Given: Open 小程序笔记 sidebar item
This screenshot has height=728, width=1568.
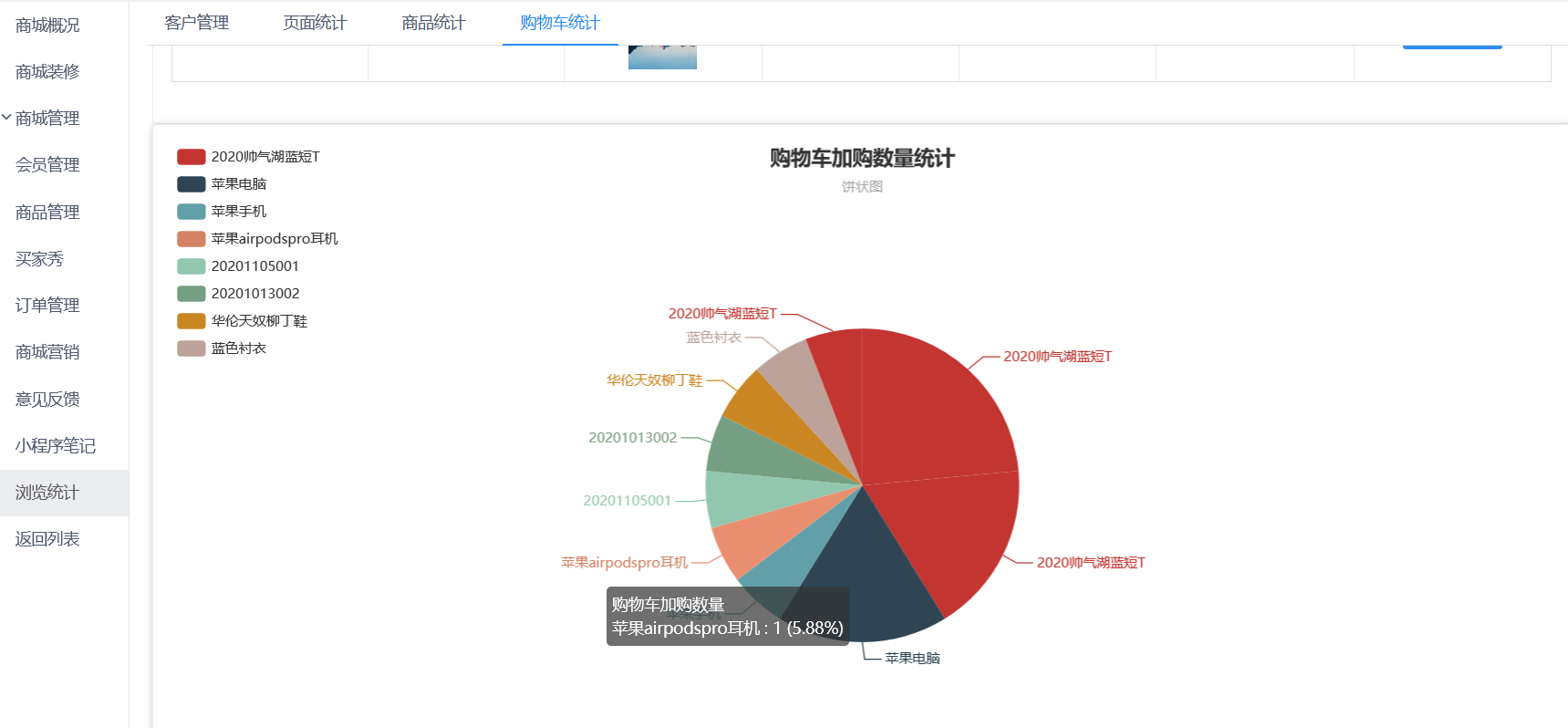Looking at the screenshot, I should pos(56,446).
